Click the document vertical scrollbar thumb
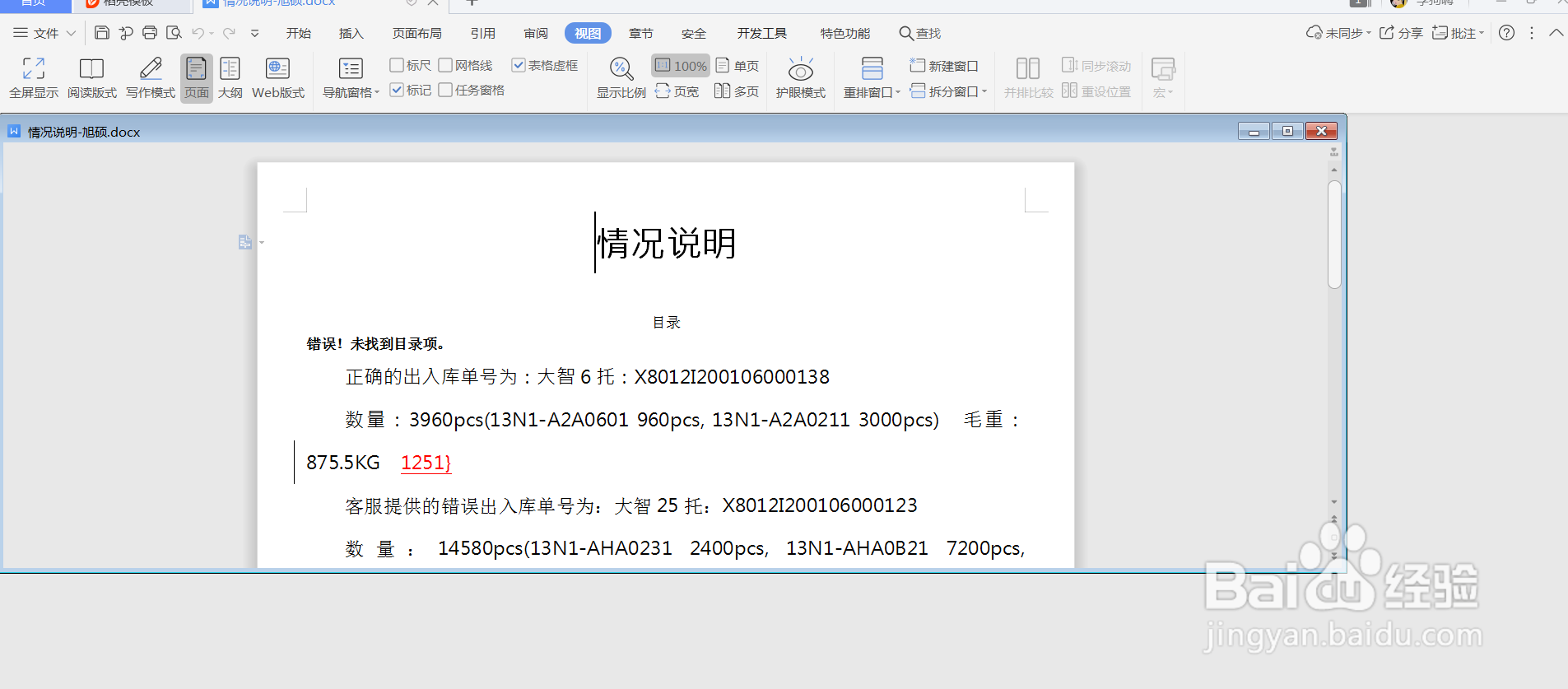1568x689 pixels. (x=1334, y=235)
